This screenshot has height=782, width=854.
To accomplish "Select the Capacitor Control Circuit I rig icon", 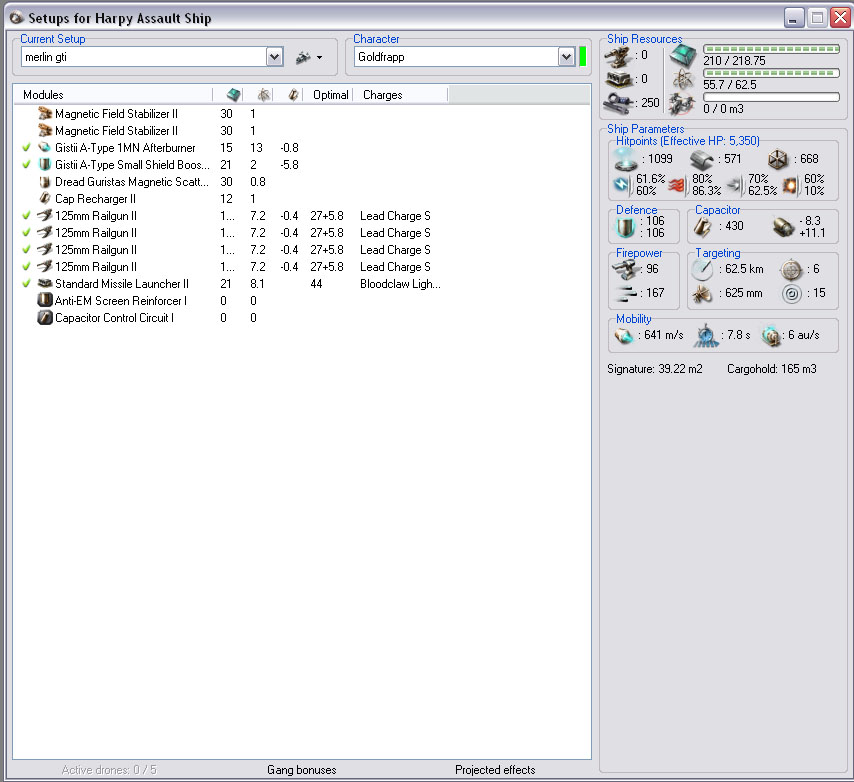I will point(45,317).
